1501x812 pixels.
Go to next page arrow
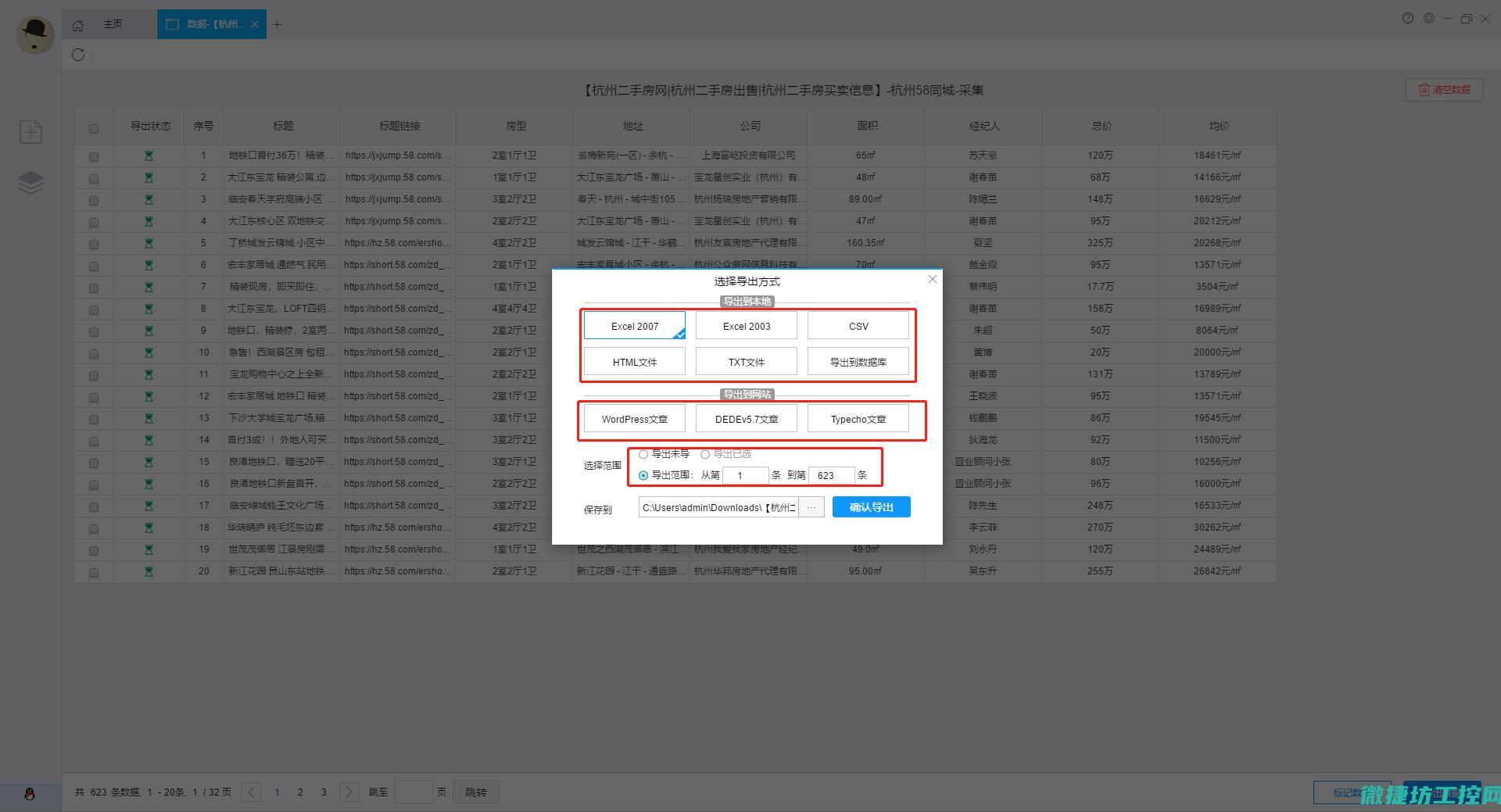[349, 792]
